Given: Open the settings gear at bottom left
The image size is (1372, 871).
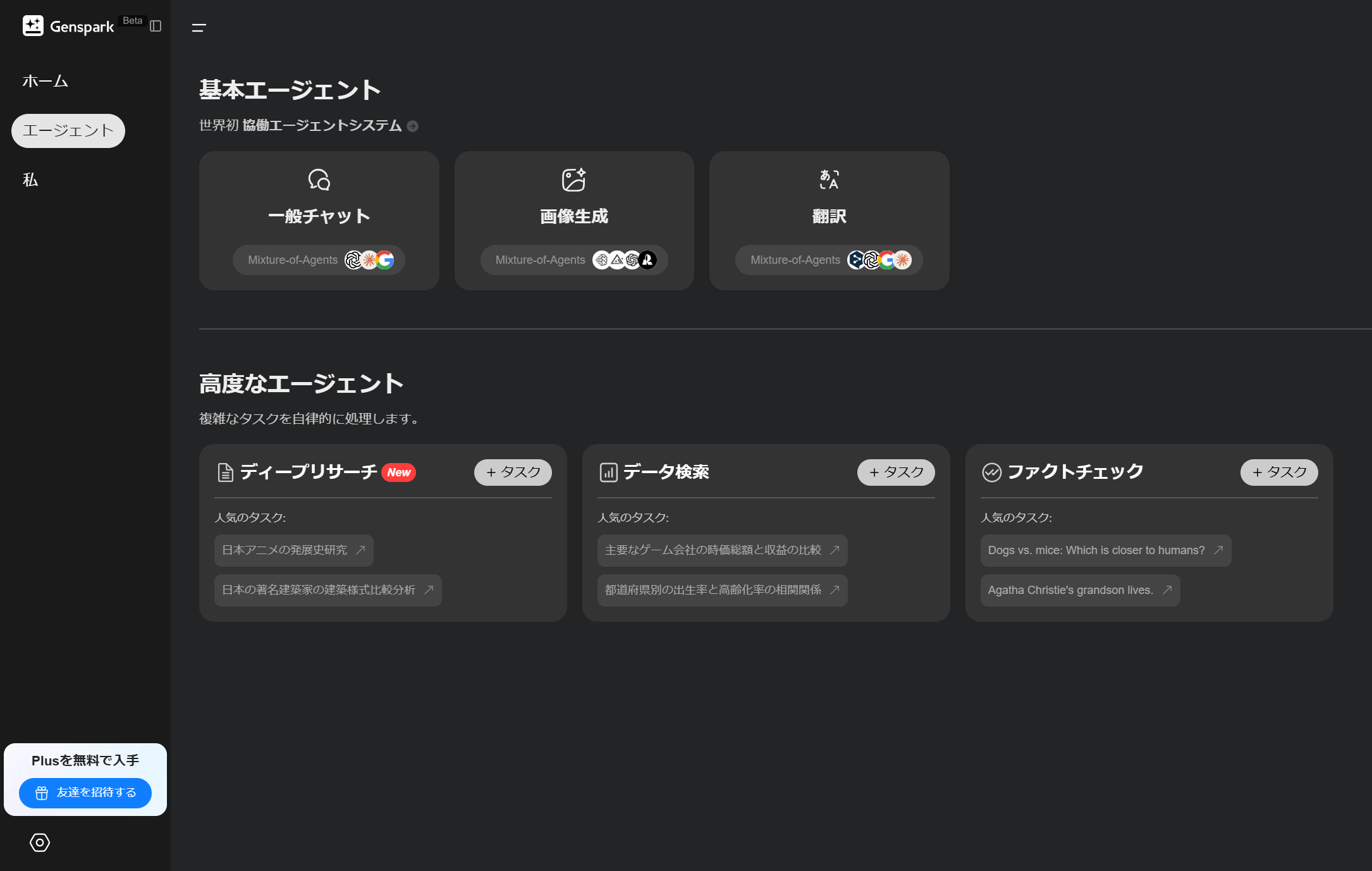Looking at the screenshot, I should (39, 843).
